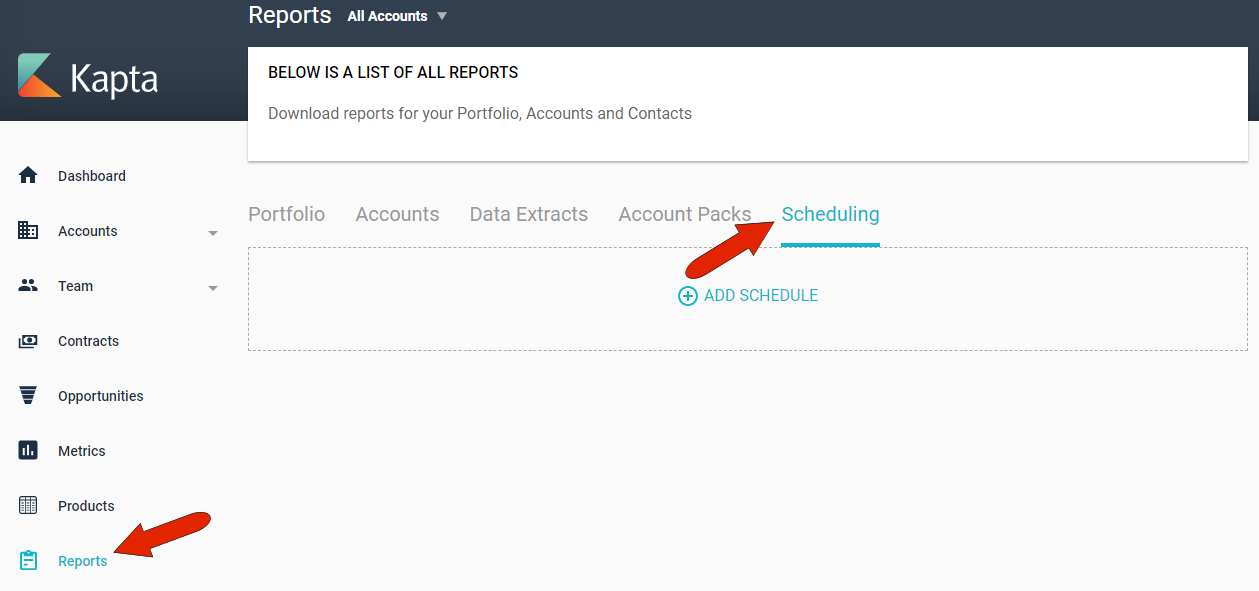Image resolution: width=1259 pixels, height=591 pixels.
Task: Click the Team people icon
Action: coord(28,286)
